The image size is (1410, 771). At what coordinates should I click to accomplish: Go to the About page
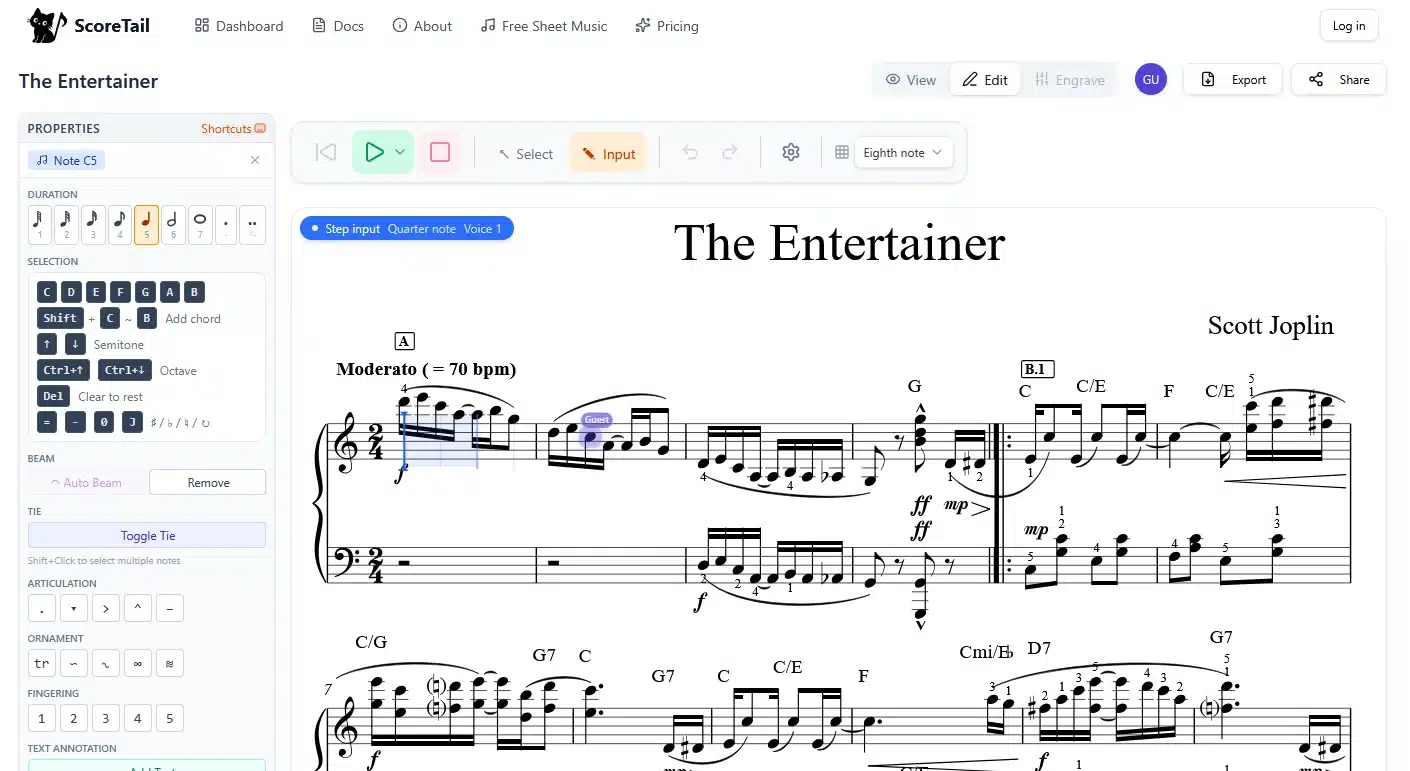[422, 26]
